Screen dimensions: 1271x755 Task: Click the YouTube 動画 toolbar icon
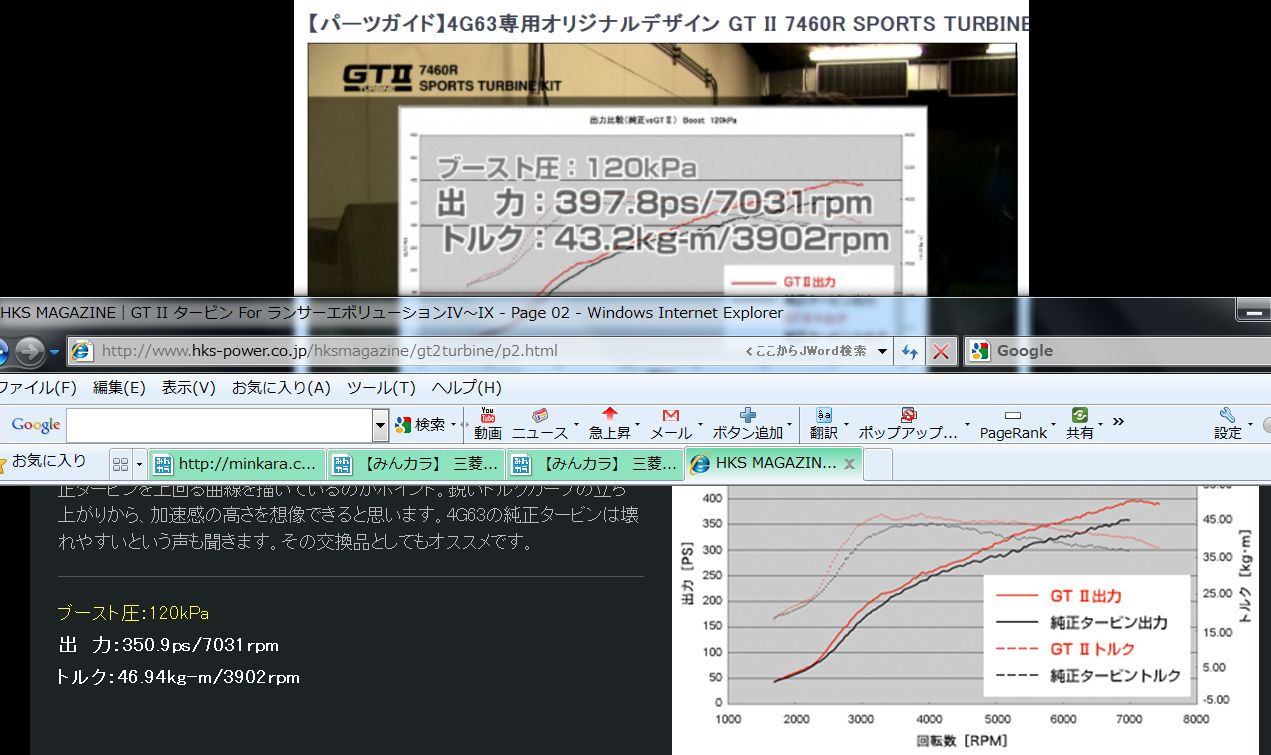488,424
